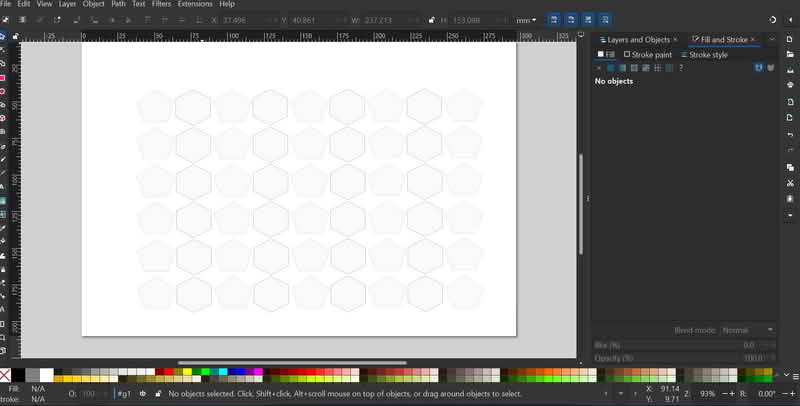Toggle layer lock in status bar
The width and height of the screenshot is (800, 406).
point(157,394)
